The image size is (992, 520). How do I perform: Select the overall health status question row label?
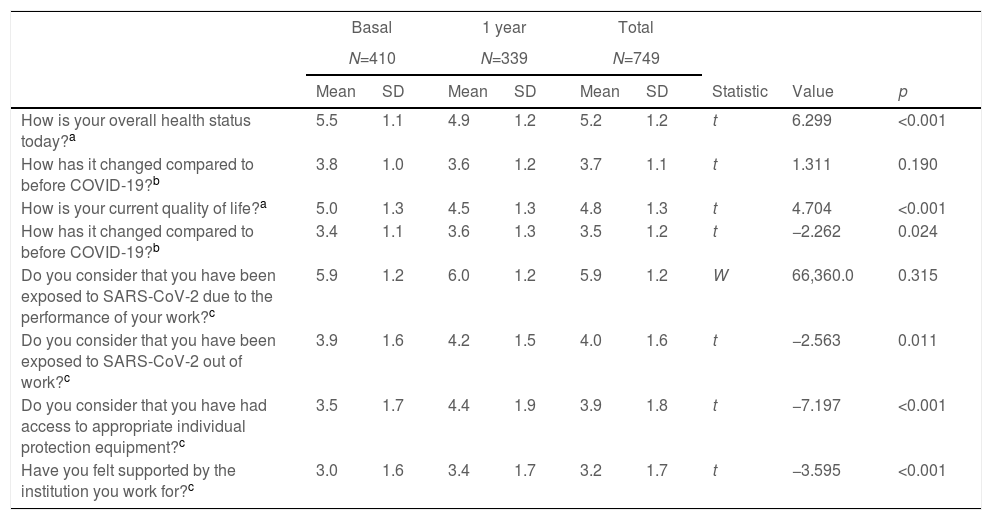(136, 130)
